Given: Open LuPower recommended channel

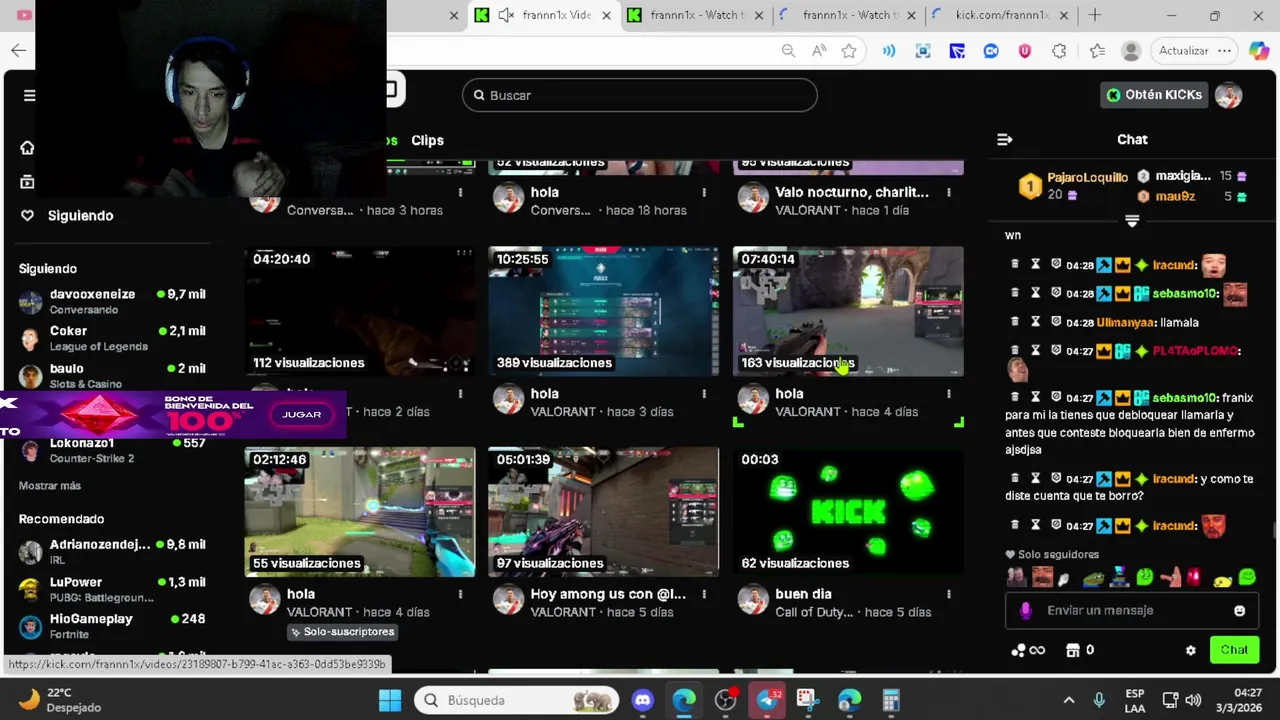Looking at the screenshot, I should tap(112, 589).
